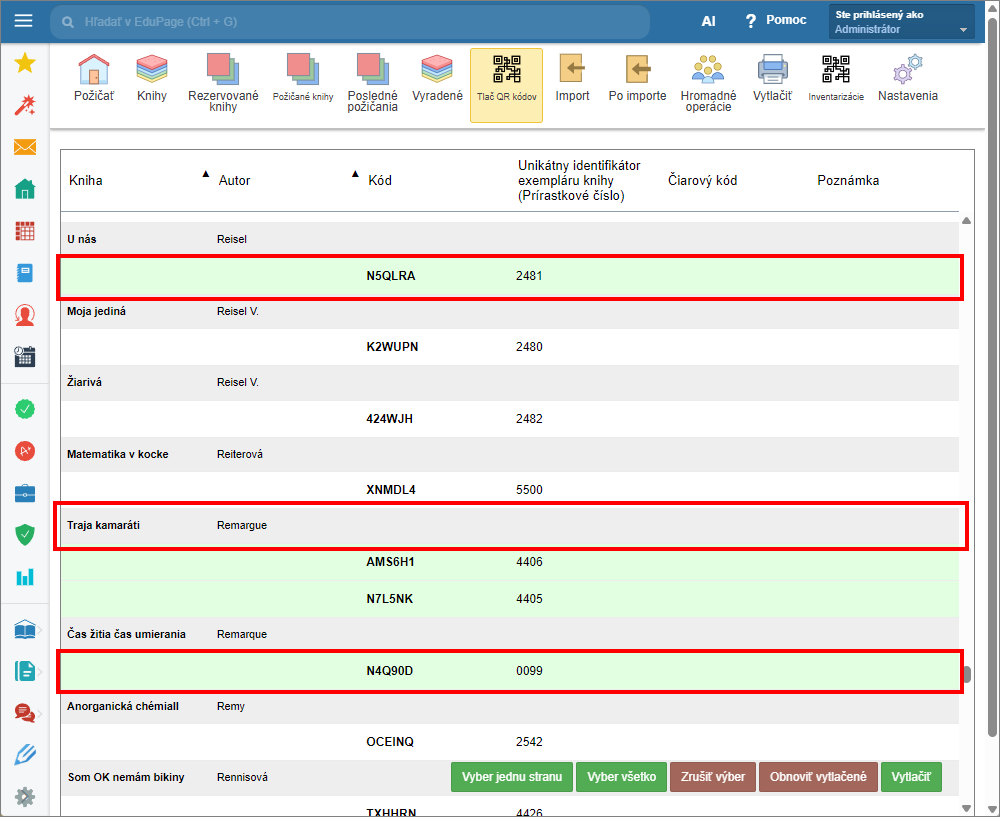This screenshot has width=1000, height=817.
Task: Open the hamburger menu at top left
Action: tap(24, 21)
